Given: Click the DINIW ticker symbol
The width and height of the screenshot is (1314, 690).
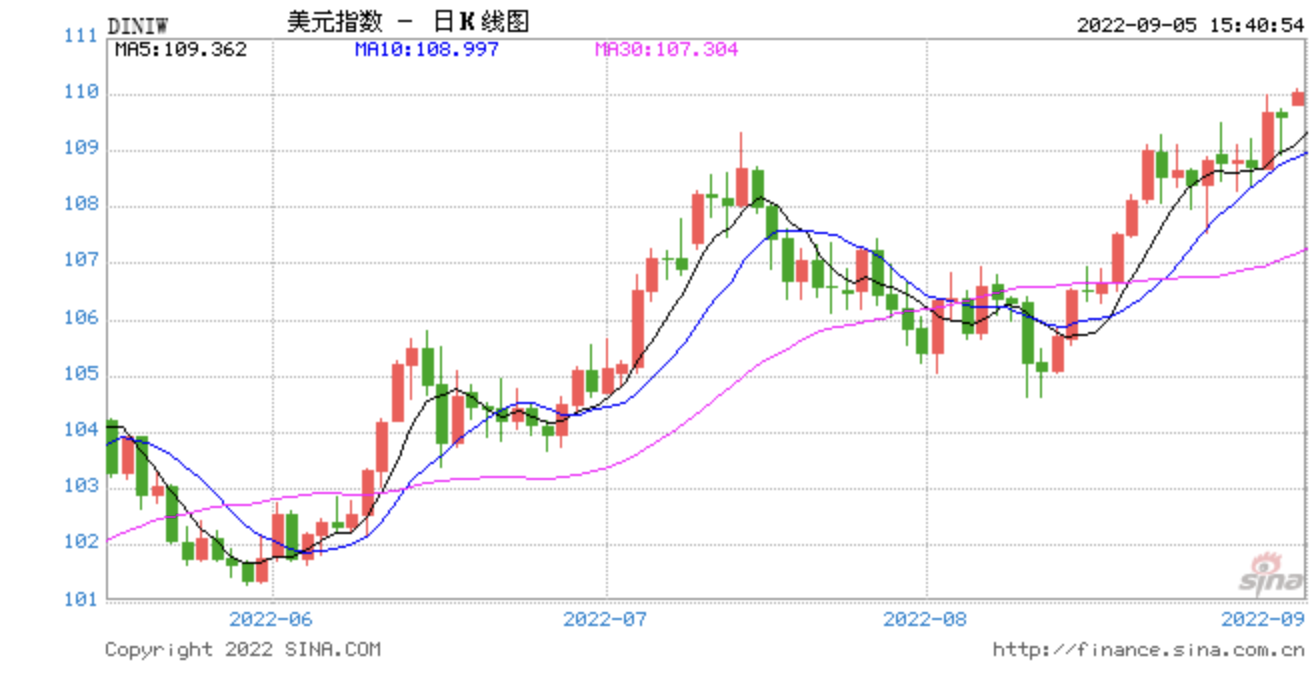Looking at the screenshot, I should [x=138, y=24].
